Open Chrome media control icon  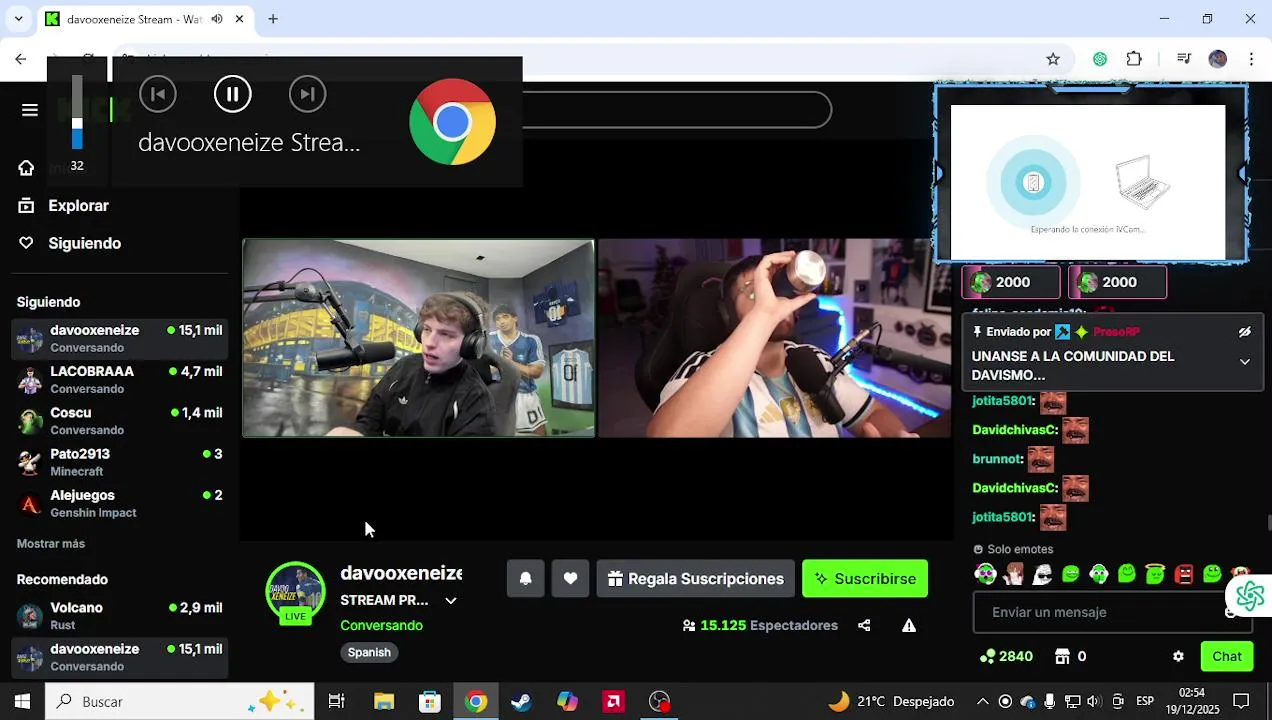[x=1184, y=59]
